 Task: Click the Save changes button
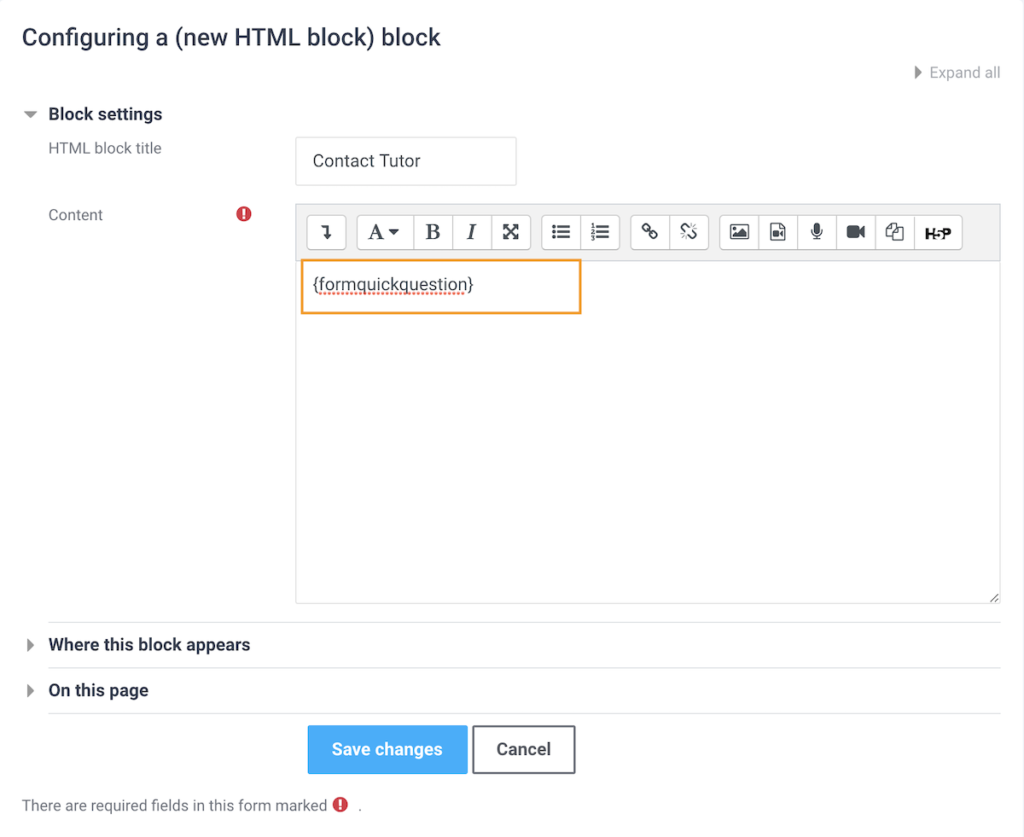click(x=387, y=749)
